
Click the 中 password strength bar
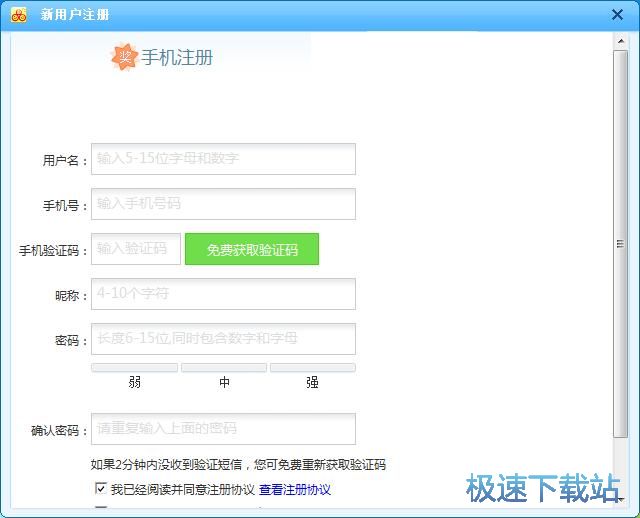[224, 367]
